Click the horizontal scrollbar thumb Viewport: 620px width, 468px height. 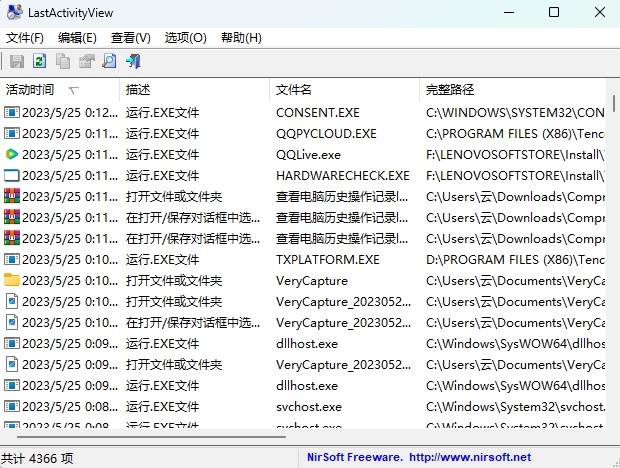(x=151, y=437)
